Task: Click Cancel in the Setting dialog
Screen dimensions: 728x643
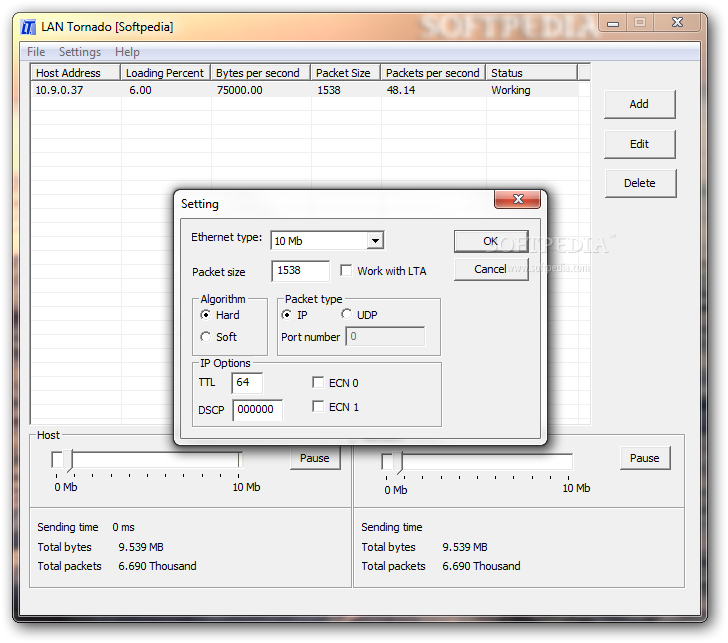Action: 491,269
